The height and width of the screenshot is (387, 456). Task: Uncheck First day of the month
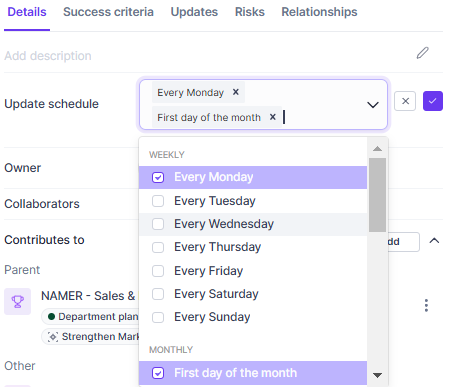click(158, 373)
